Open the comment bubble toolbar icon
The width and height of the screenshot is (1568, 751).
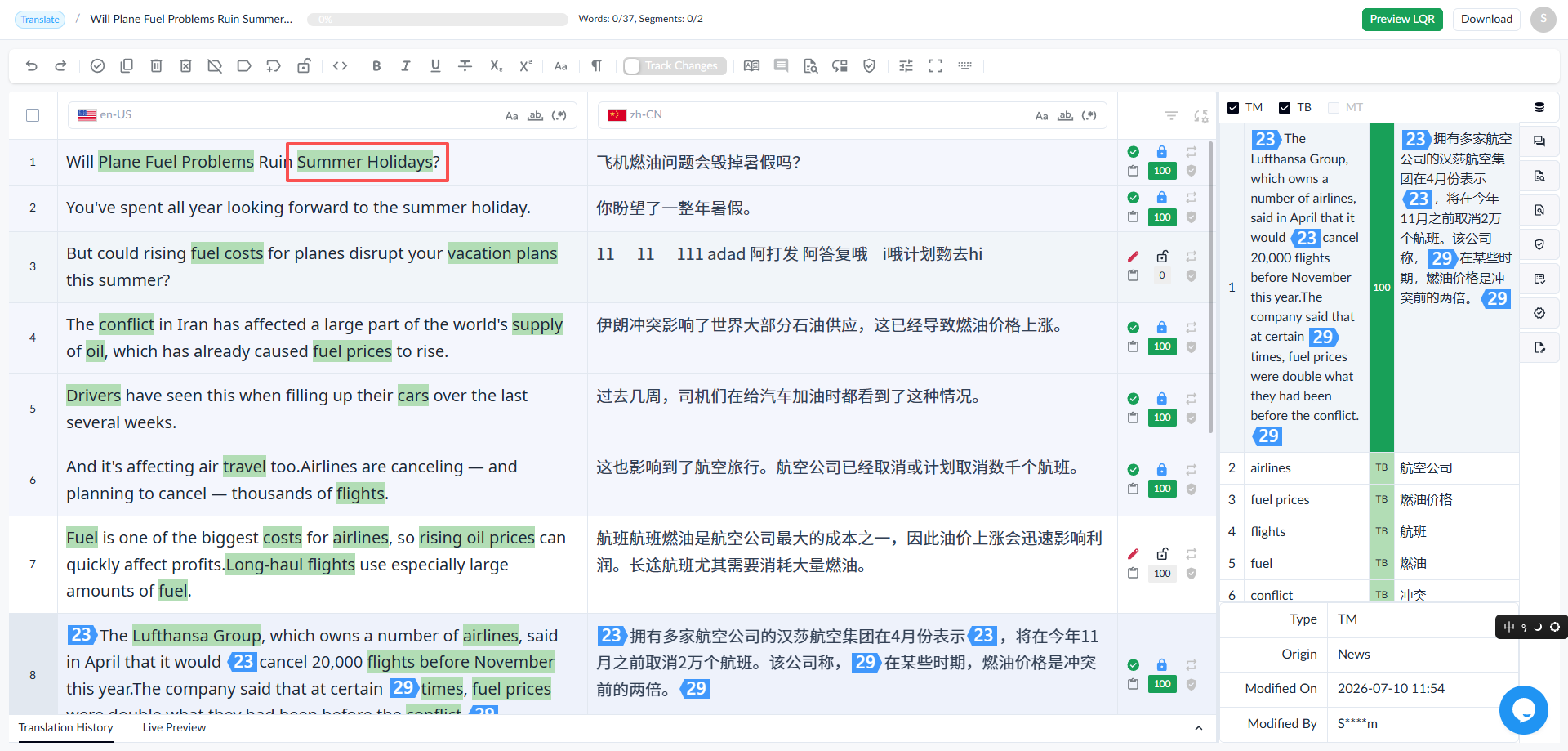click(x=782, y=66)
